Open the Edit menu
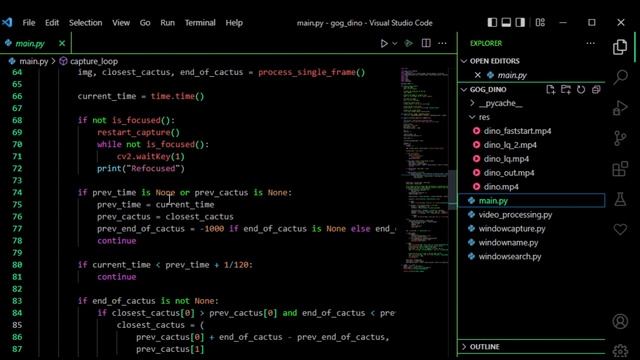Image resolution: width=640 pixels, height=360 pixels. [x=52, y=23]
